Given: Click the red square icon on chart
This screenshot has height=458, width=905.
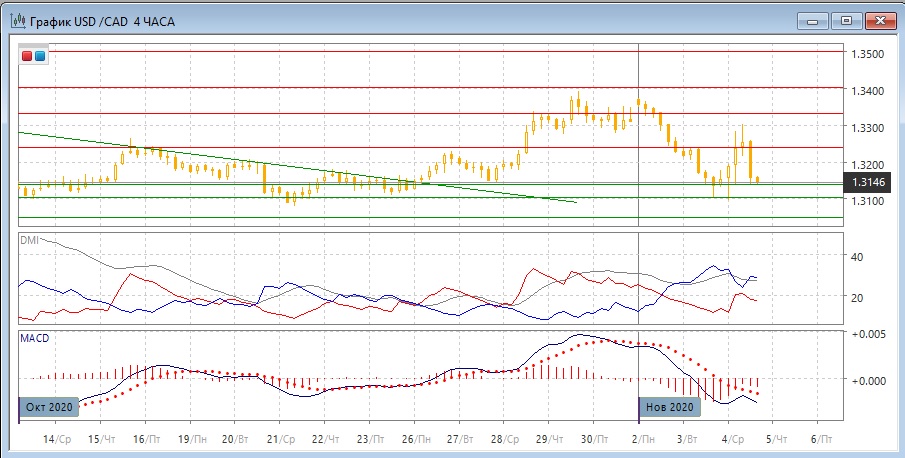Looking at the screenshot, I should click(27, 56).
